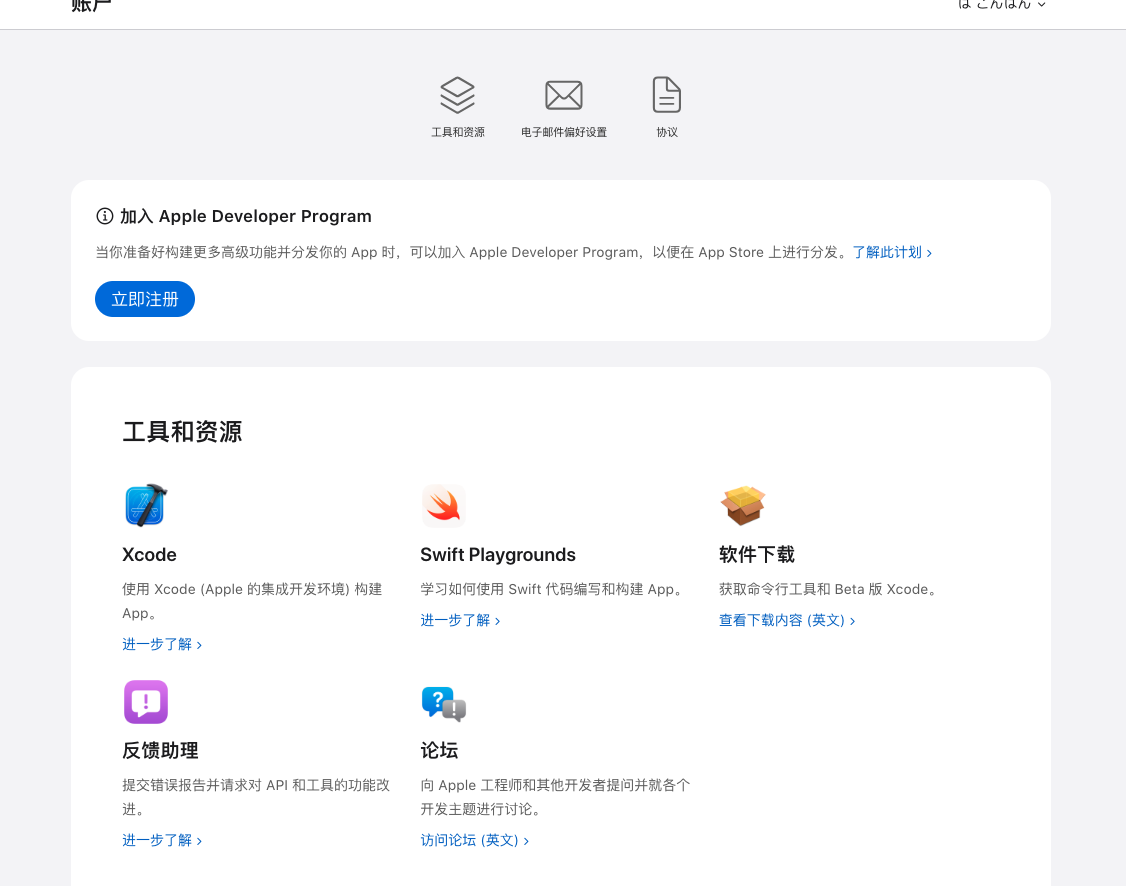Select the 账户 menu item
This screenshot has height=886, width=1126.
[x=91, y=5]
